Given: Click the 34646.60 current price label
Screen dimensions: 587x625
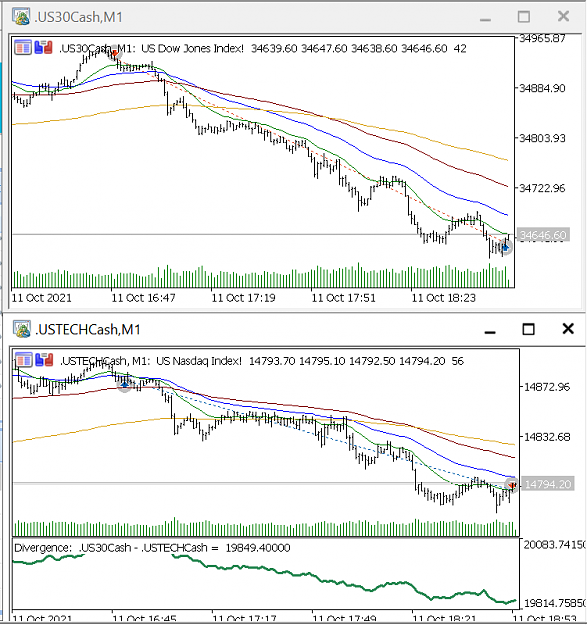Looking at the screenshot, I should [543, 235].
